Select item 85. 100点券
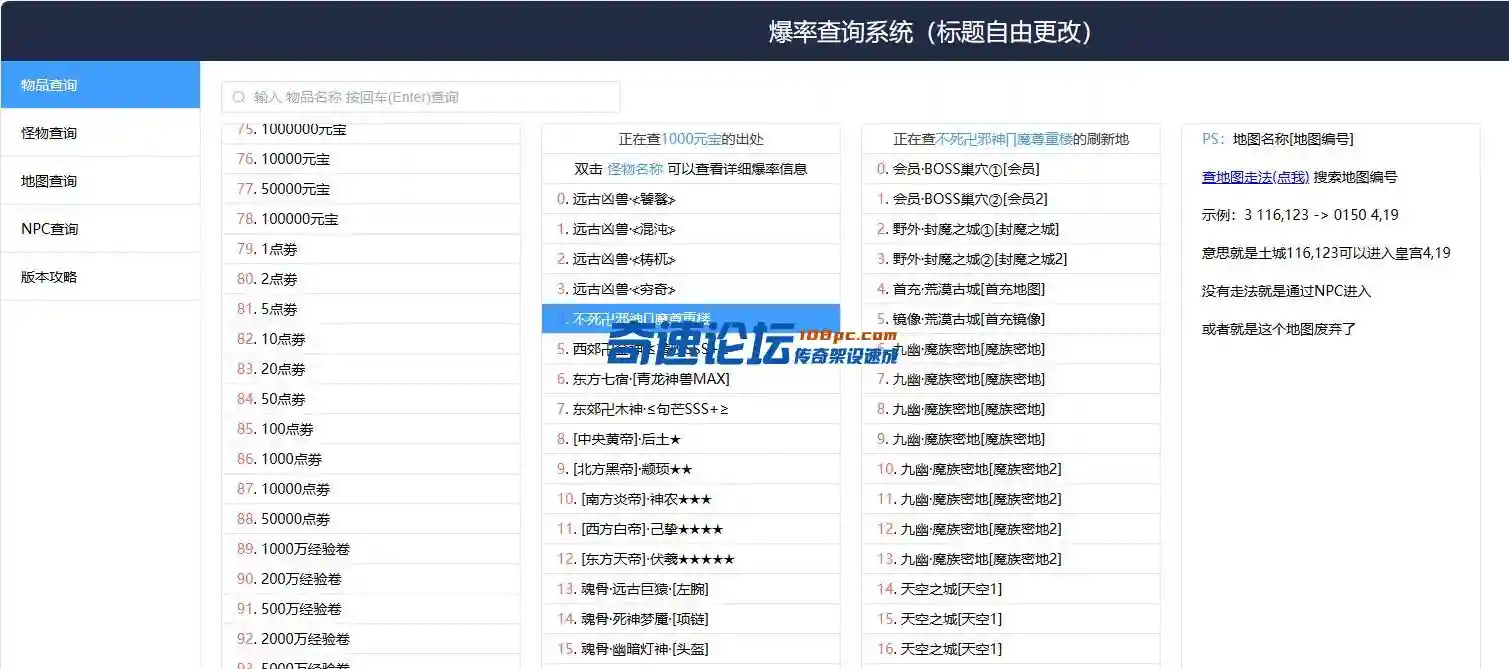Viewport: 1509px width, 669px height. coord(371,429)
